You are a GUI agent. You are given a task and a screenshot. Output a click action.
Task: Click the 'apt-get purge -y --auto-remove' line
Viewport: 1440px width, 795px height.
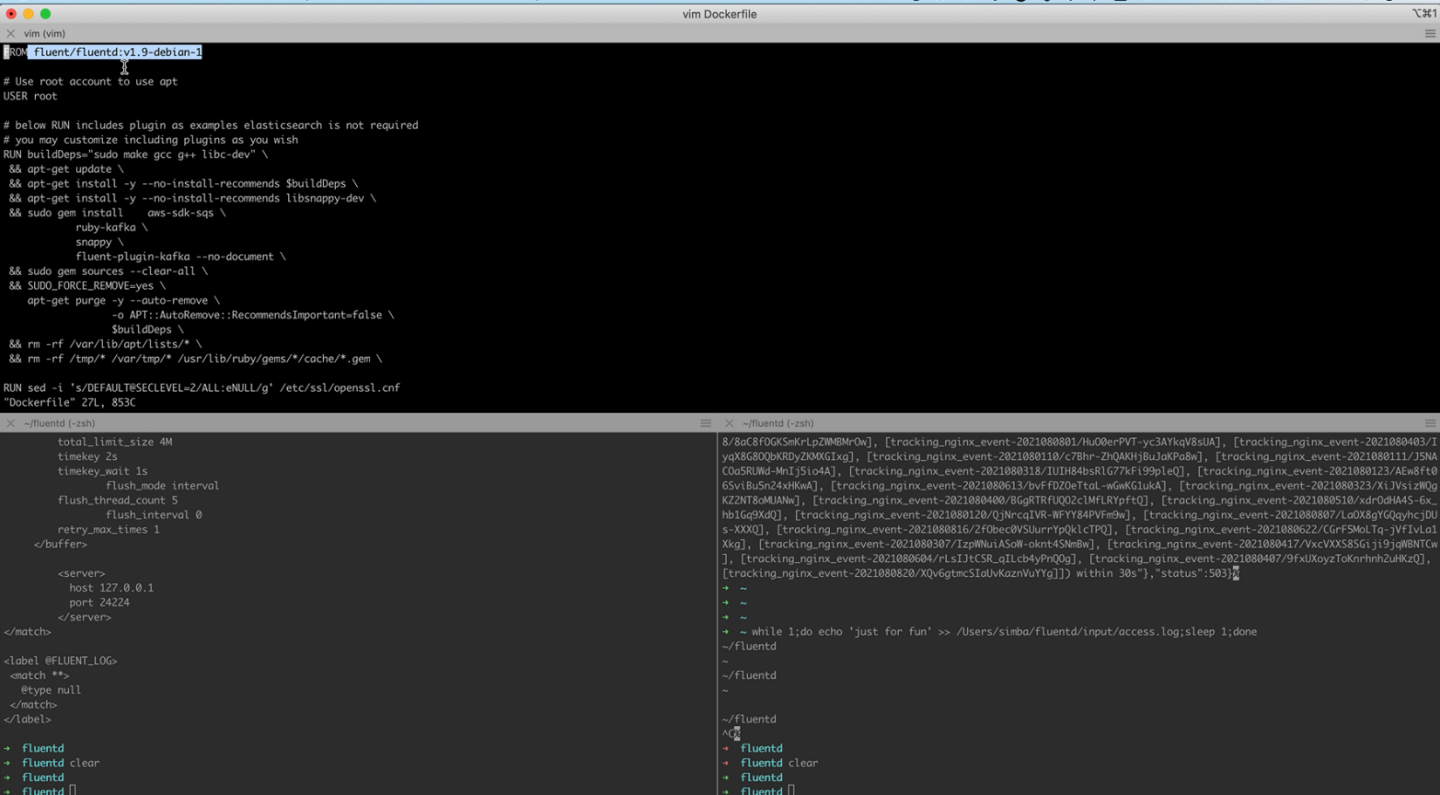123,300
